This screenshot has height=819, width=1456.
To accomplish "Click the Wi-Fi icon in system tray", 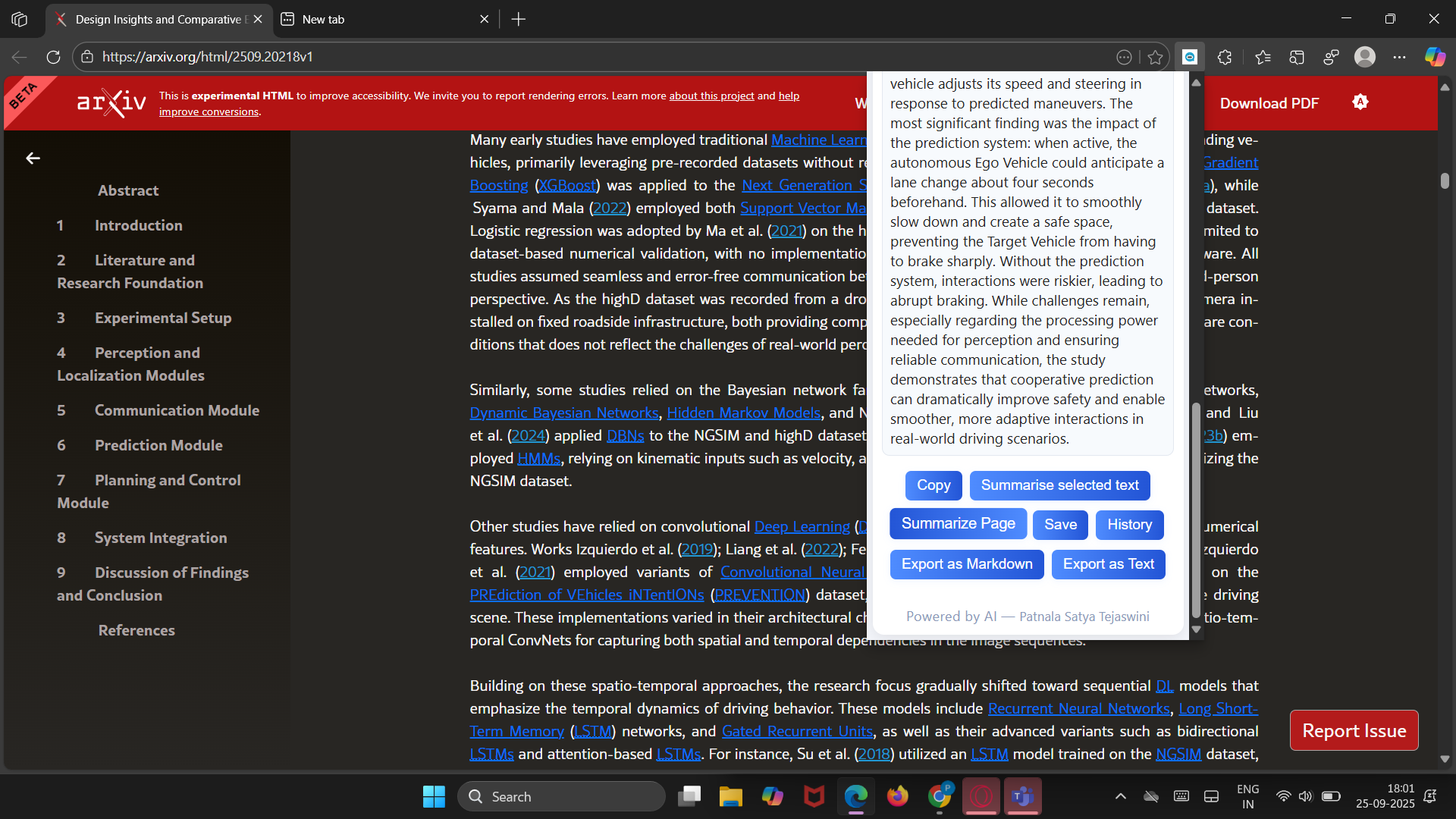I will coord(1283,796).
